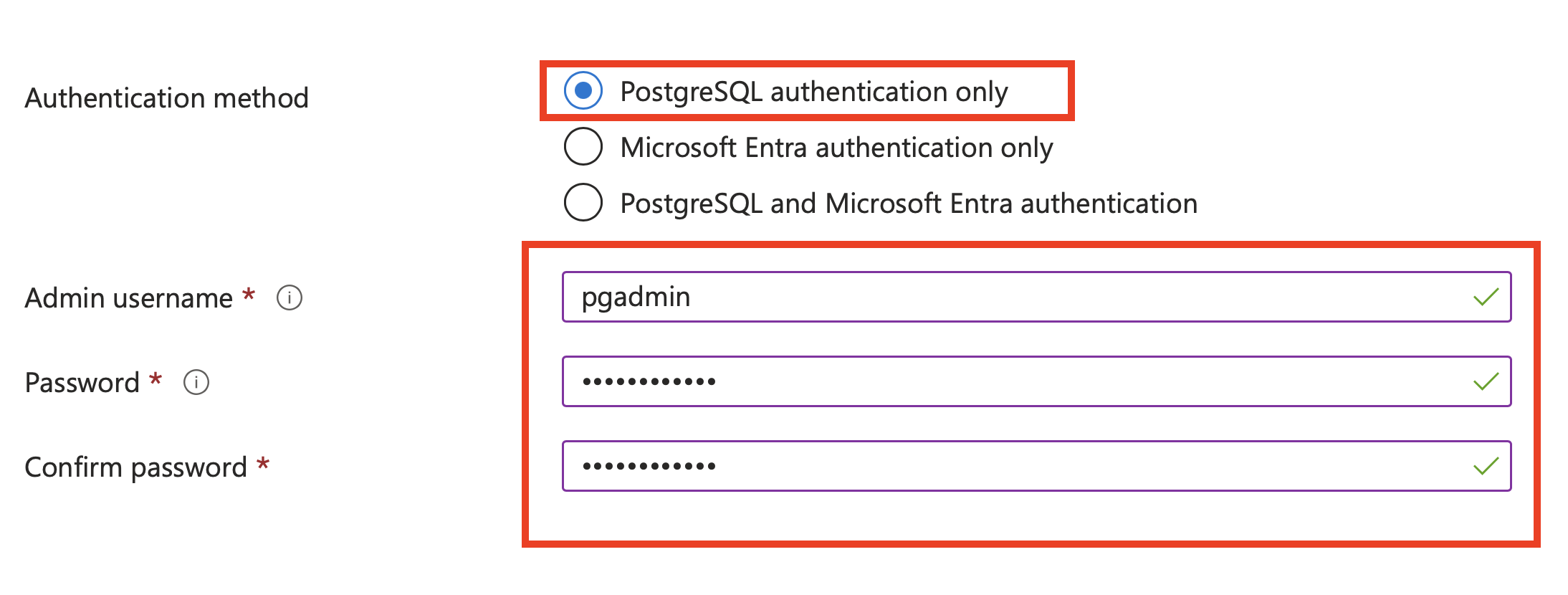The height and width of the screenshot is (595, 1568).
Task: Click into the Password input field
Action: pyautogui.click(x=1003, y=381)
